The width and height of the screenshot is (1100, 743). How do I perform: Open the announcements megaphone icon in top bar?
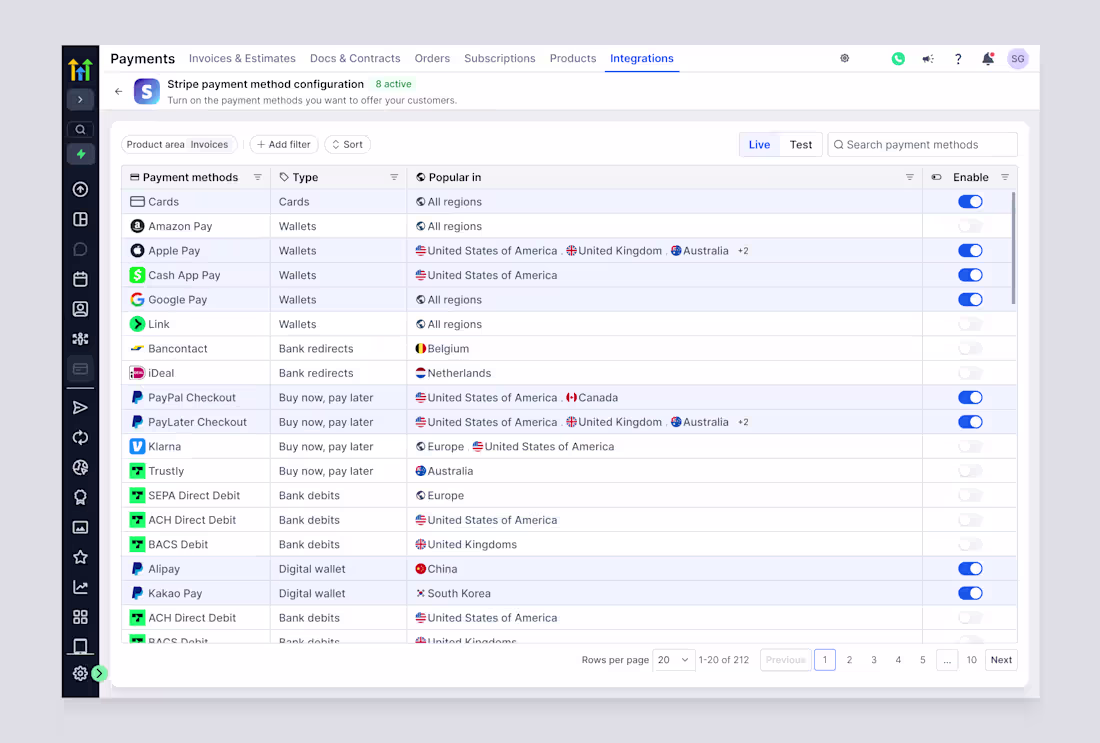928,58
